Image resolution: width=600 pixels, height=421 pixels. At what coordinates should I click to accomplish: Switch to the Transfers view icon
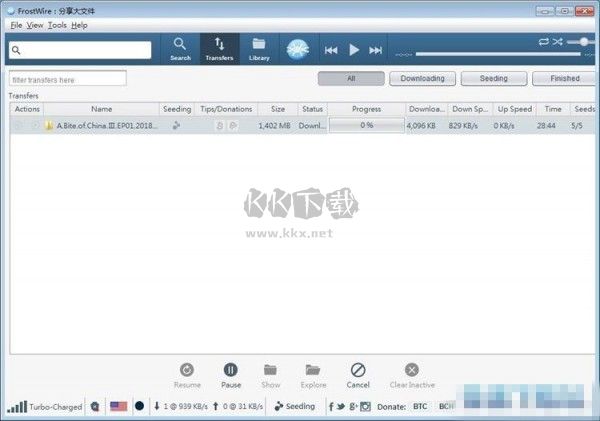[219, 49]
